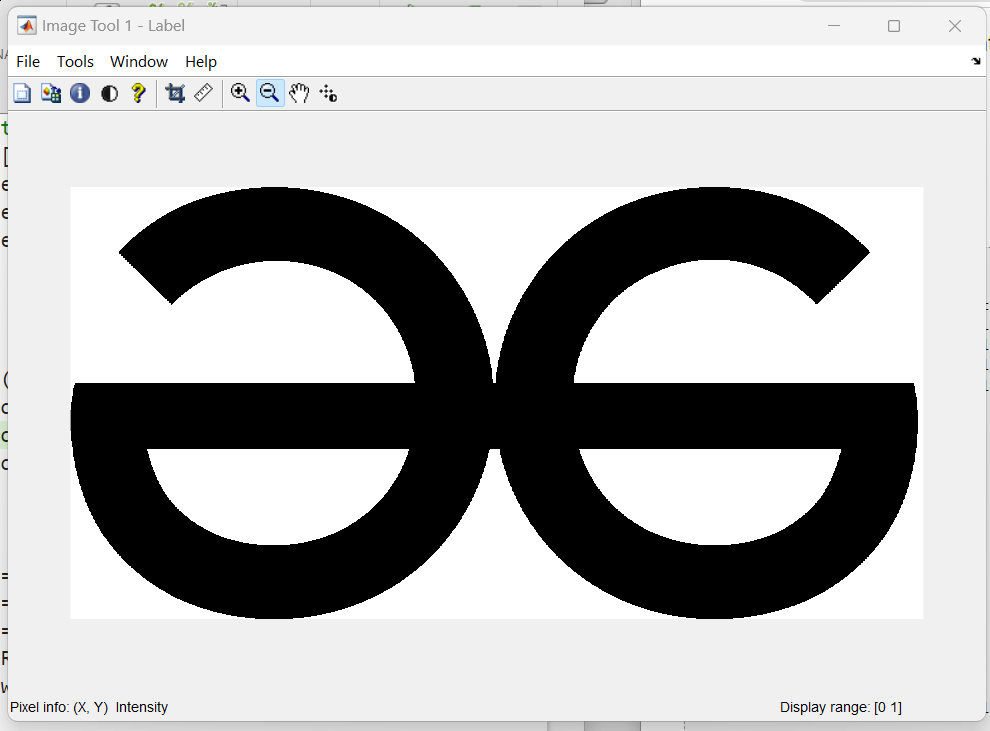This screenshot has height=731, width=990.
Task: Show Image Information with the blue info icon
Action: (80, 94)
